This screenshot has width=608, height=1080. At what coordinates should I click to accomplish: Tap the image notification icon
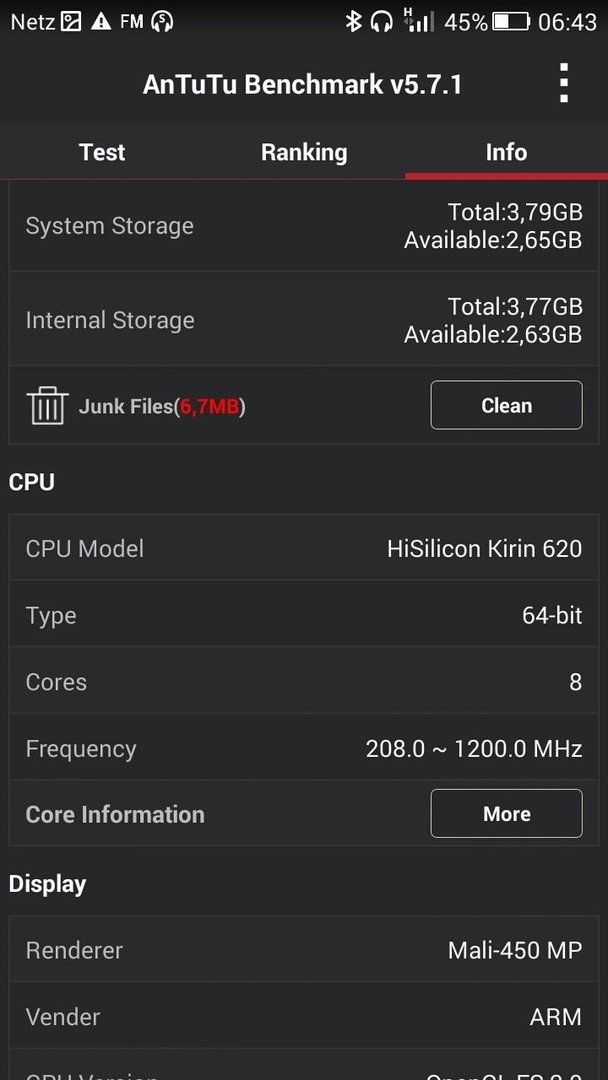(x=72, y=22)
